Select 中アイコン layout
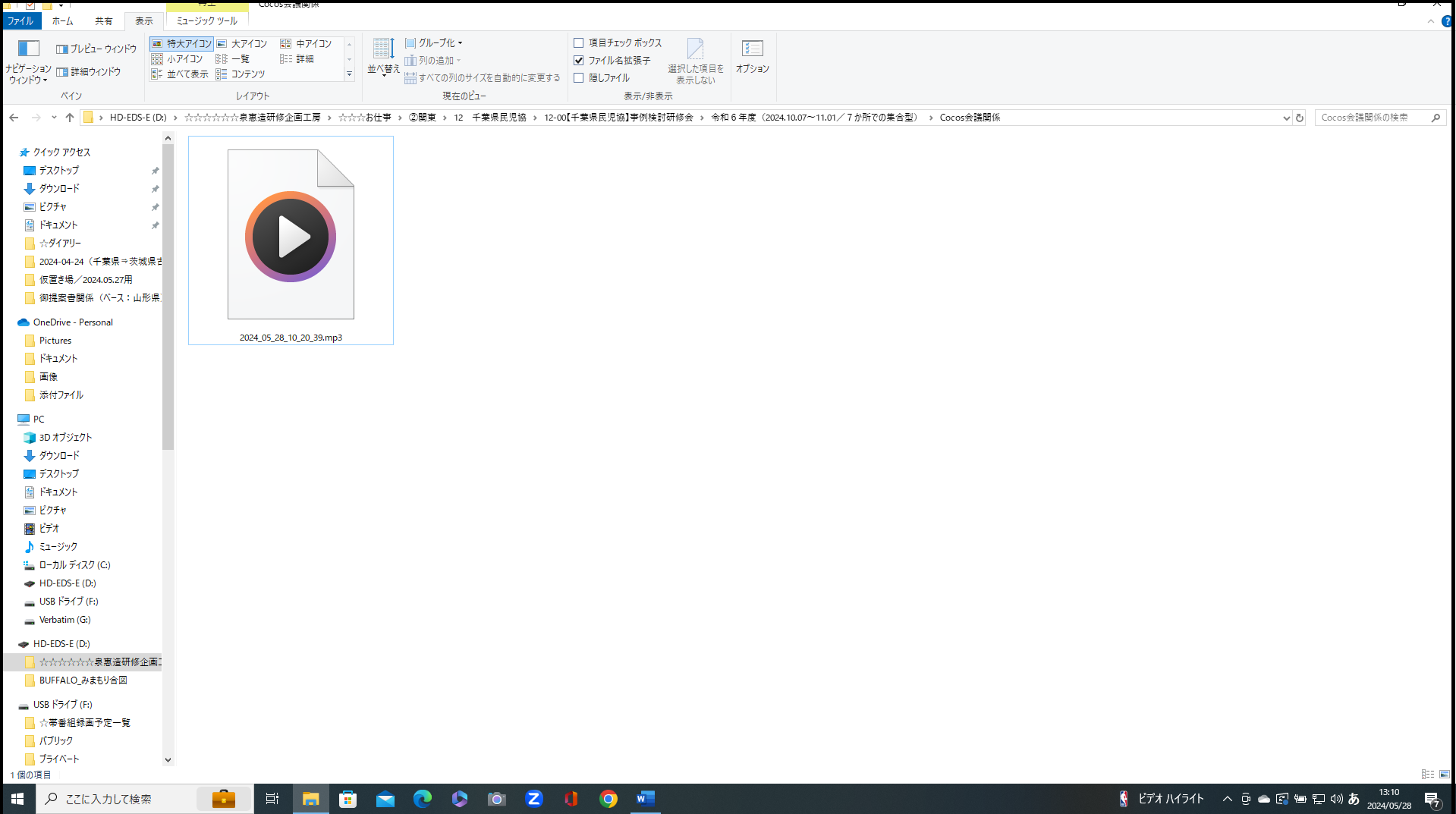 [307, 43]
